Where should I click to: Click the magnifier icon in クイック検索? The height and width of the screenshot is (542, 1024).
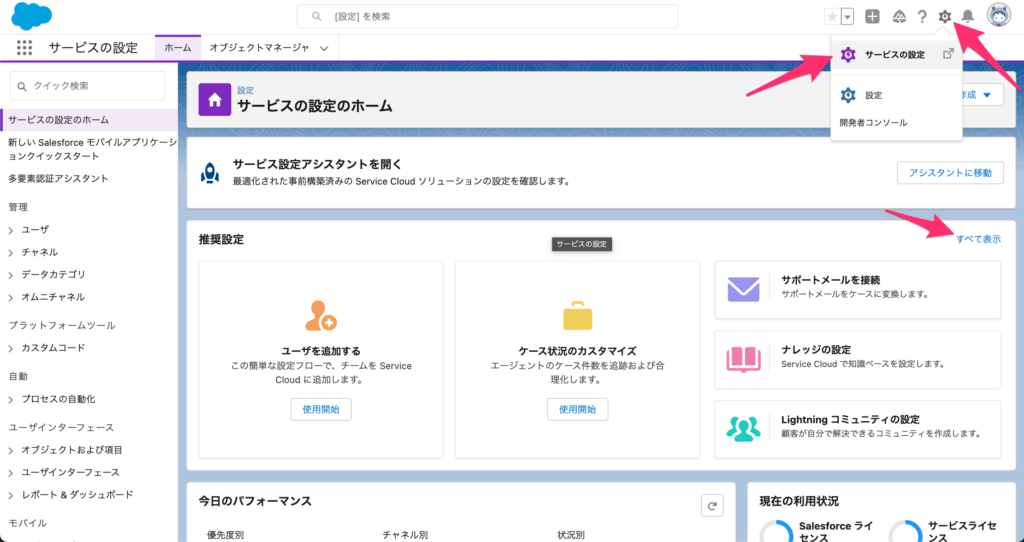(x=22, y=86)
